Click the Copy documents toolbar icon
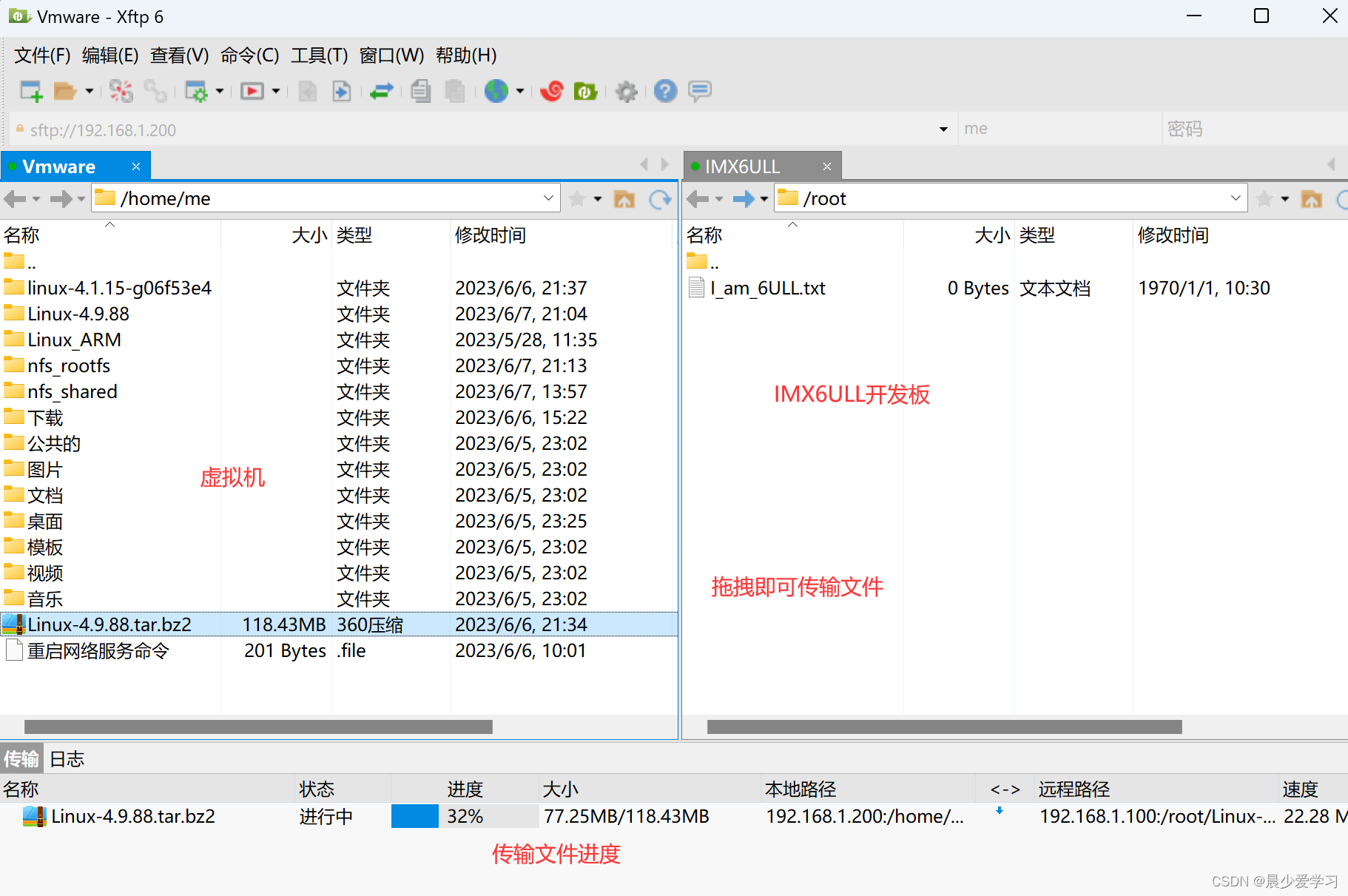 tap(421, 91)
